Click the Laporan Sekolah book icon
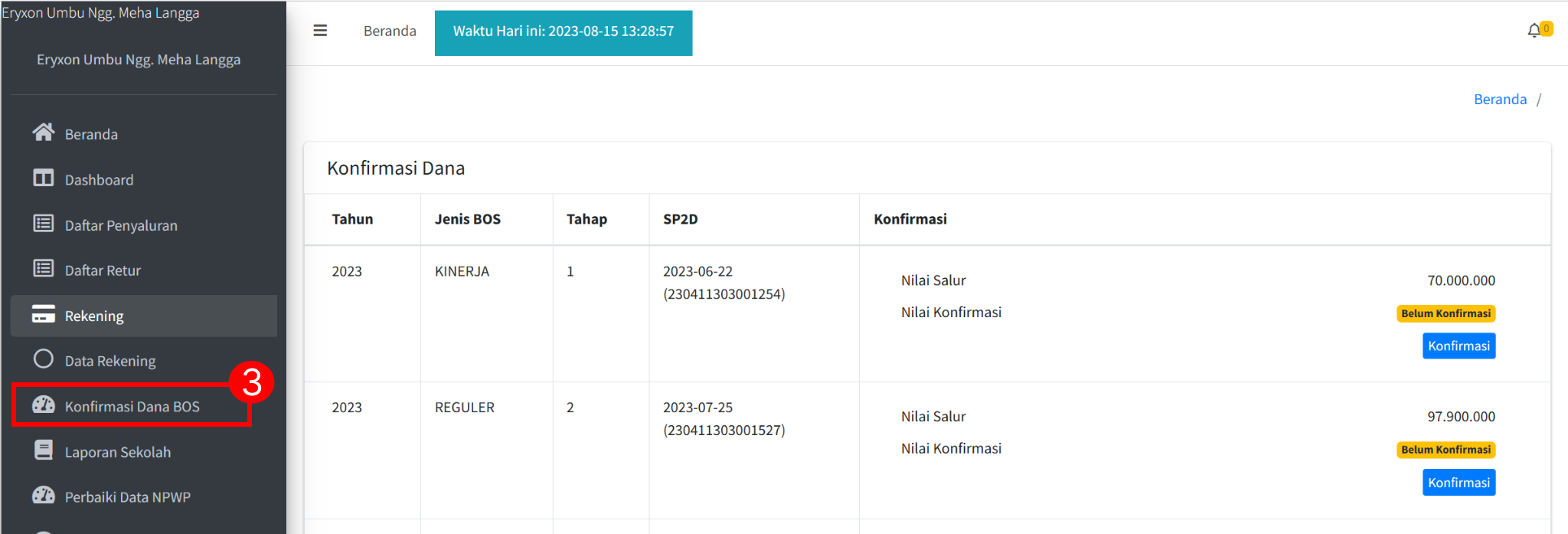This screenshot has height=534, width=1568. coord(44,450)
